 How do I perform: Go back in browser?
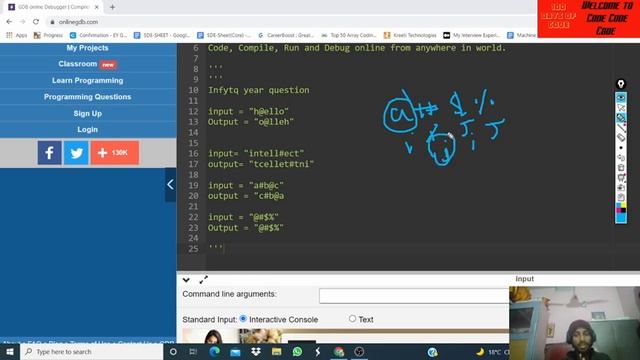9,22
